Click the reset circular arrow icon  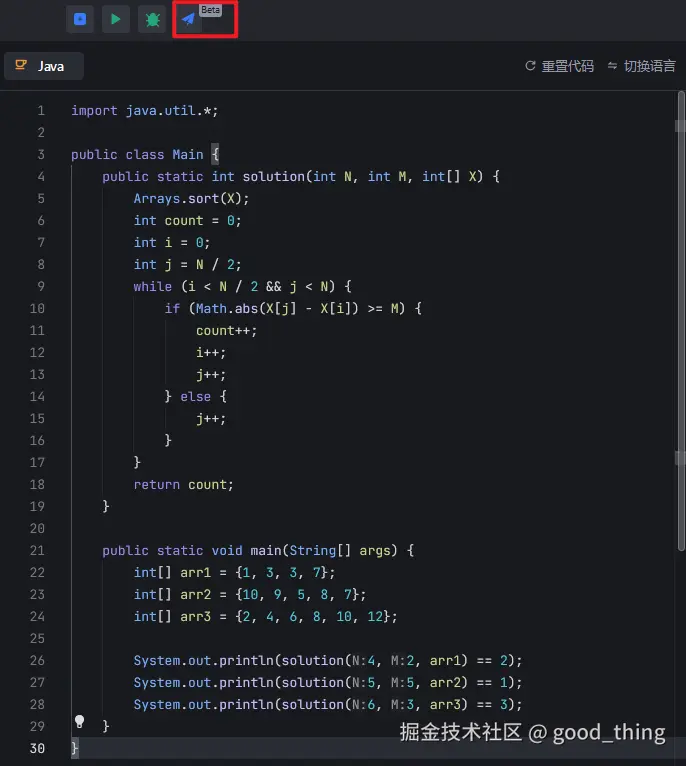(531, 65)
